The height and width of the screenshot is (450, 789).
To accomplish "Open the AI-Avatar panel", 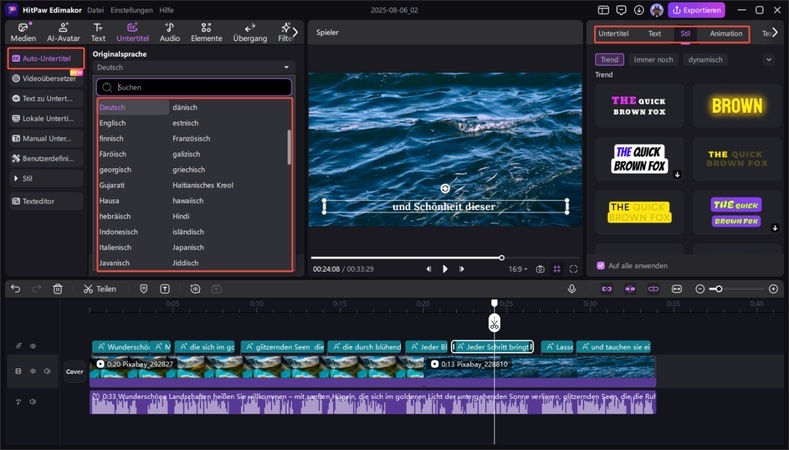I will 62,31.
